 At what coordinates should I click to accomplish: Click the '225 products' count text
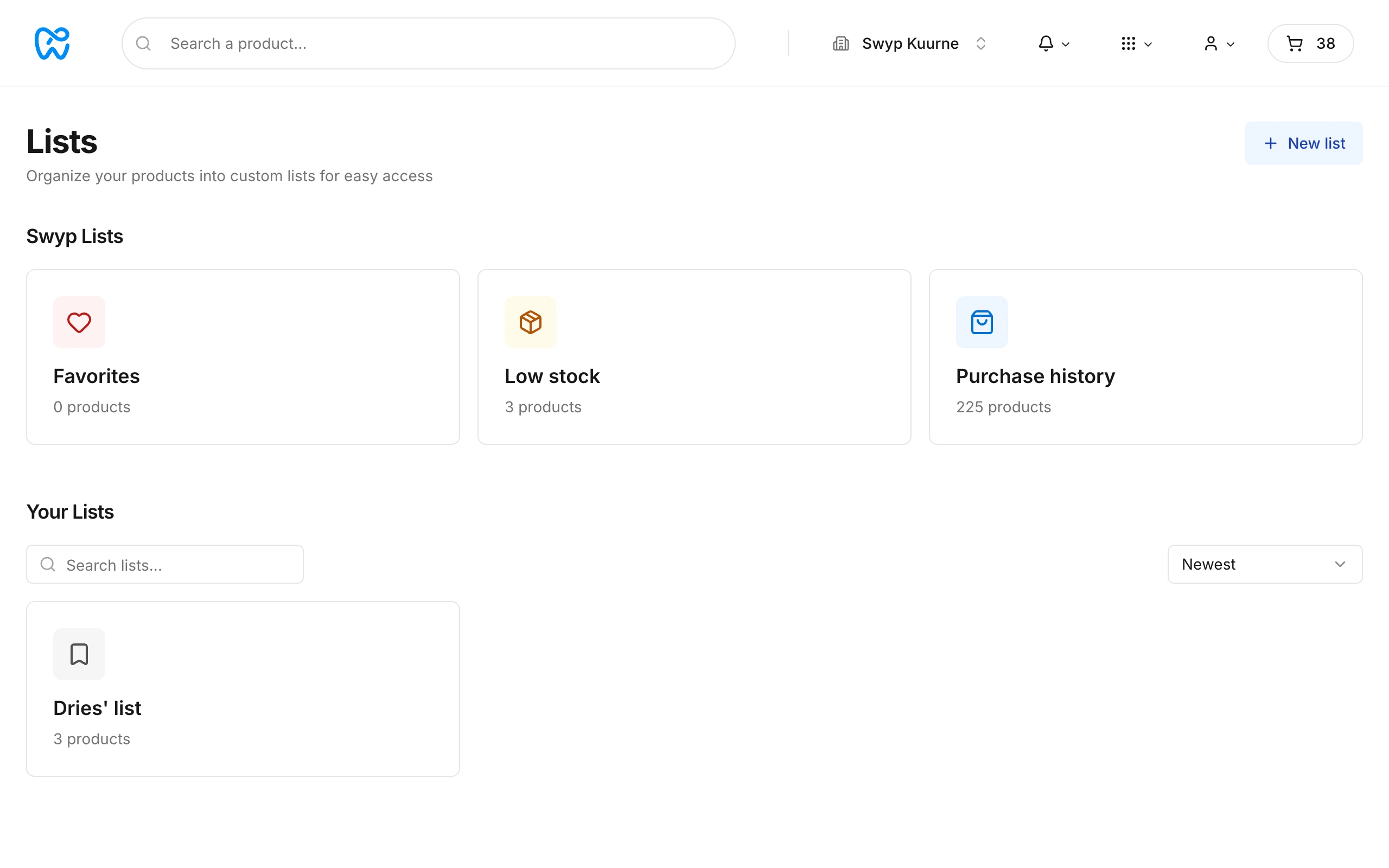pyautogui.click(x=1003, y=407)
